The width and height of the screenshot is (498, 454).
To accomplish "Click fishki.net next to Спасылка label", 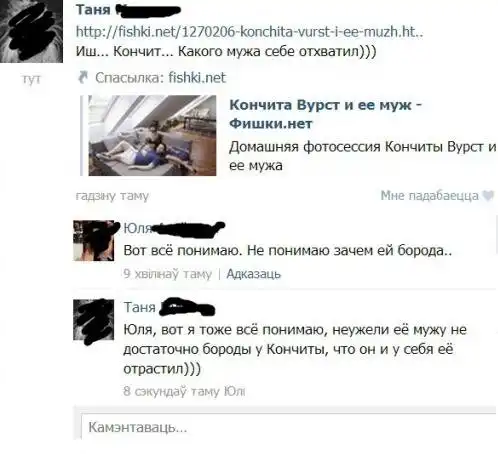I will click(x=197, y=78).
